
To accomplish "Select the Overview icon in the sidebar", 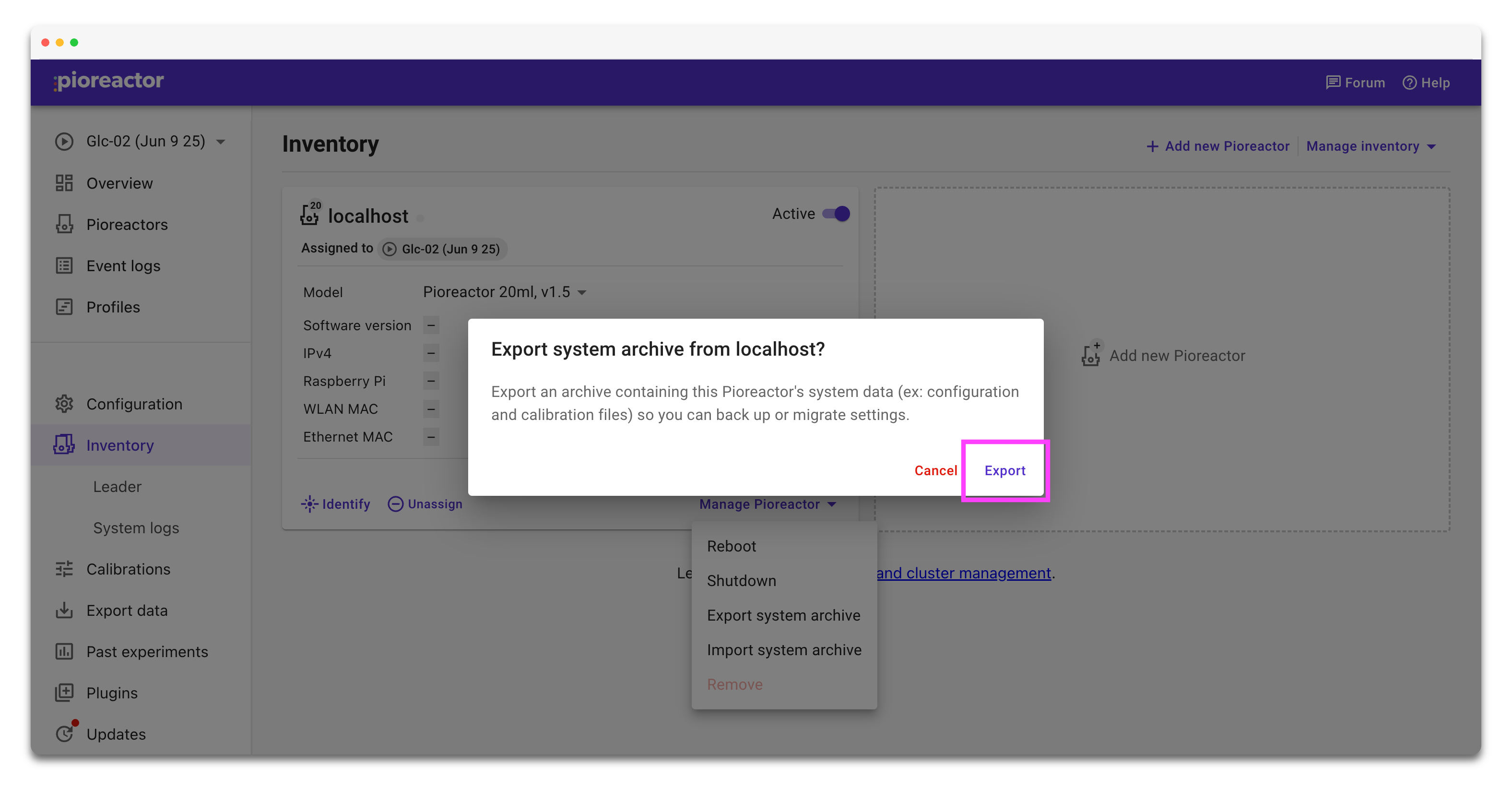I will point(64,182).
